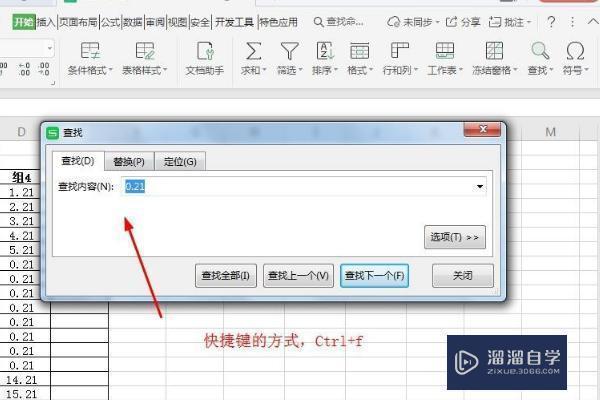Click the Freeze Panes (冻结窗格) icon
Image resolution: width=600 pixels, height=400 pixels.
coord(494,51)
